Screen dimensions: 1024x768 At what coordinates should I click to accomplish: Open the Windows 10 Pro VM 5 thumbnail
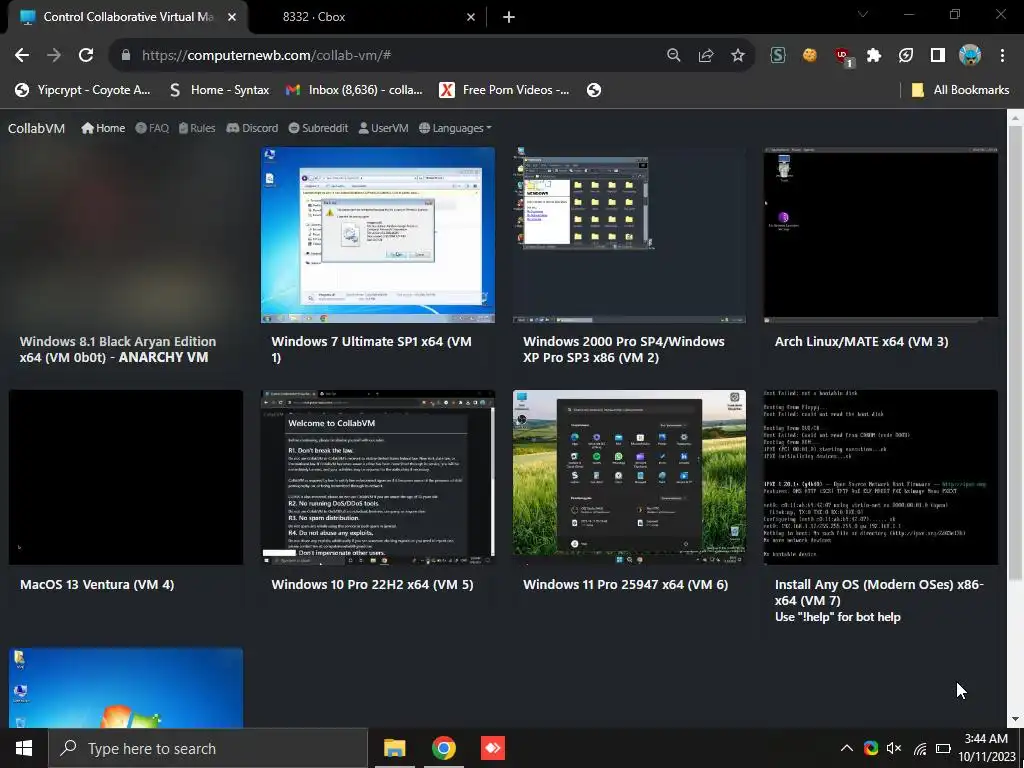click(377, 477)
